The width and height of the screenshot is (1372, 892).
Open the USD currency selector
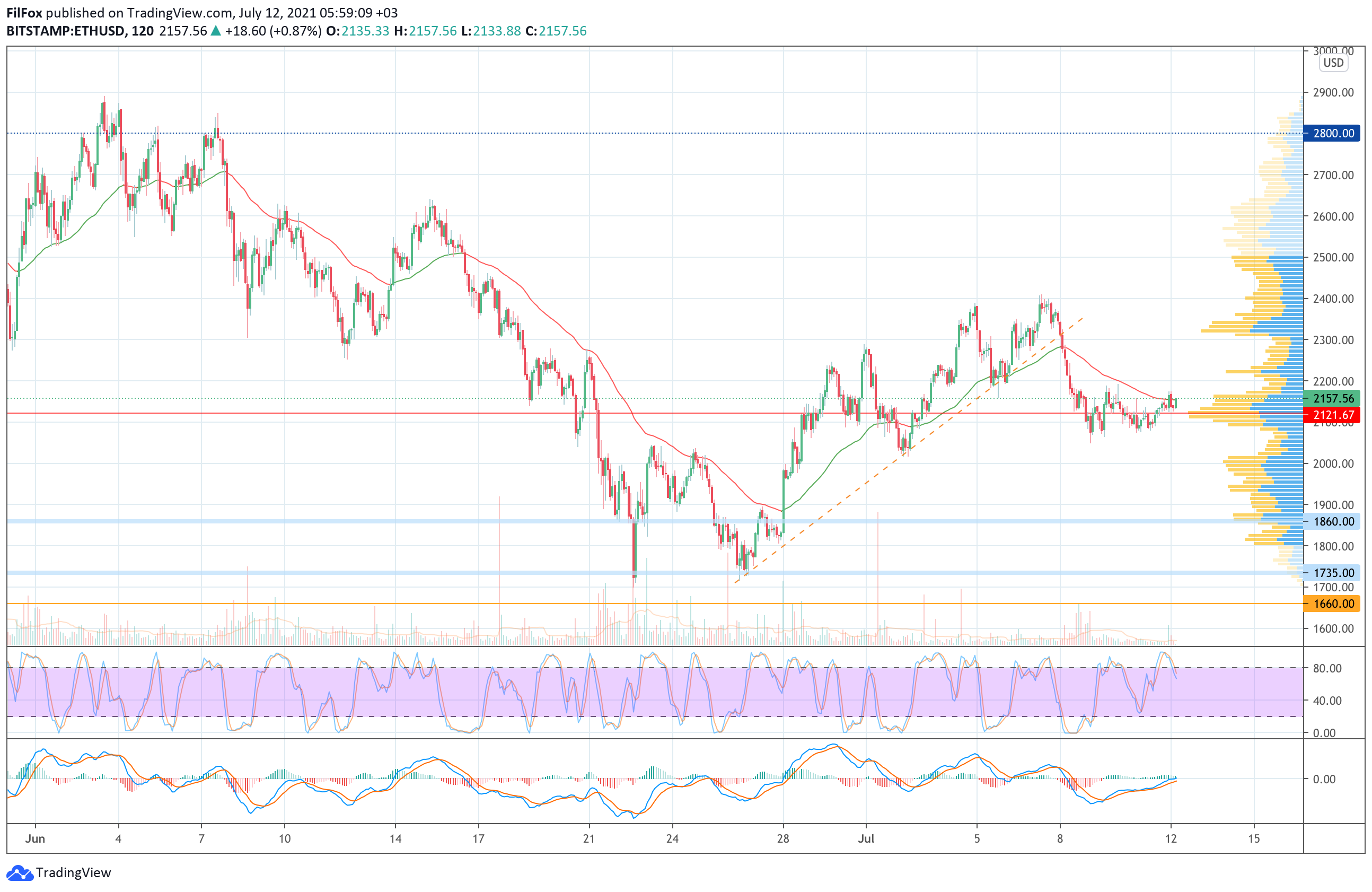point(1333,63)
